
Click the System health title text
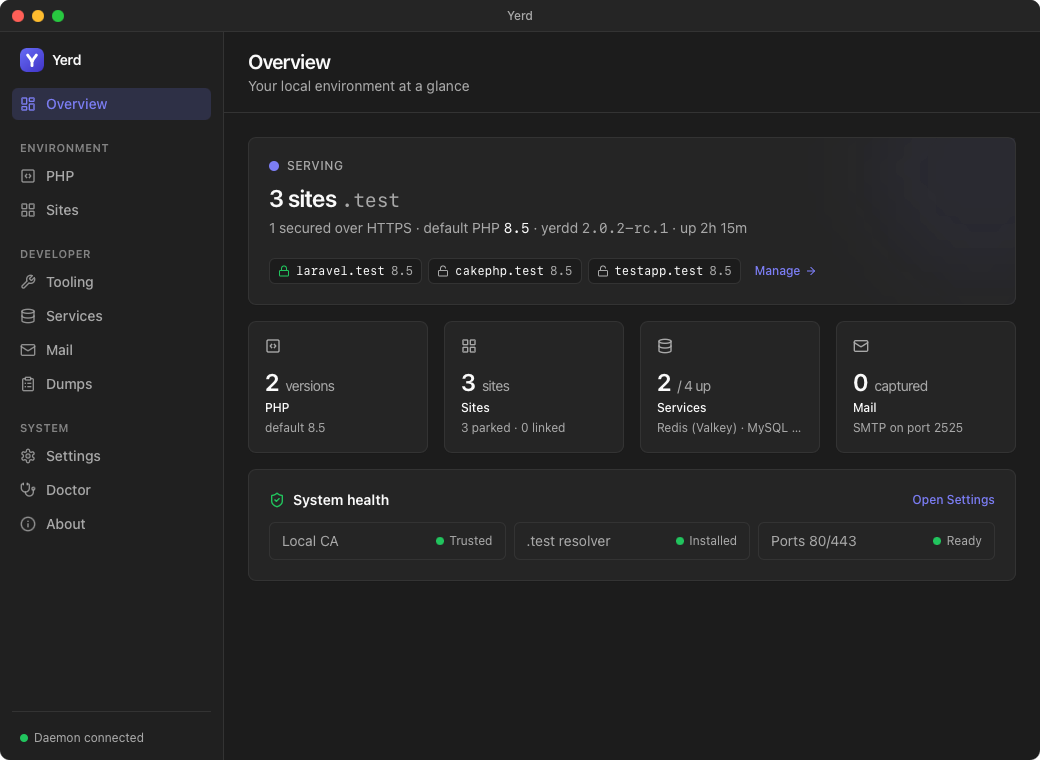[341, 500]
